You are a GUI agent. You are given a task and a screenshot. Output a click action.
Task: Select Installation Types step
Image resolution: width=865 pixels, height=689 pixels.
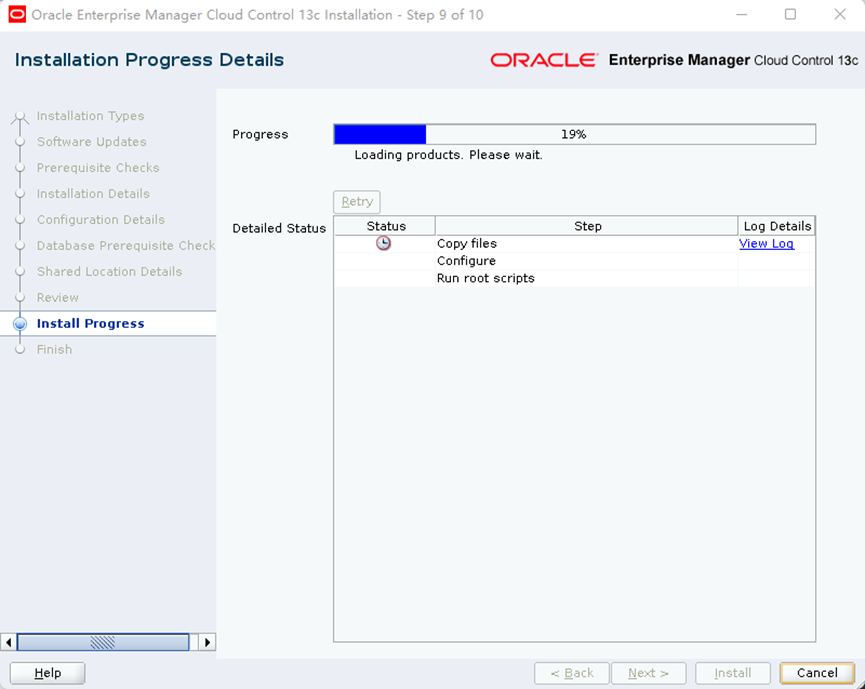(90, 116)
